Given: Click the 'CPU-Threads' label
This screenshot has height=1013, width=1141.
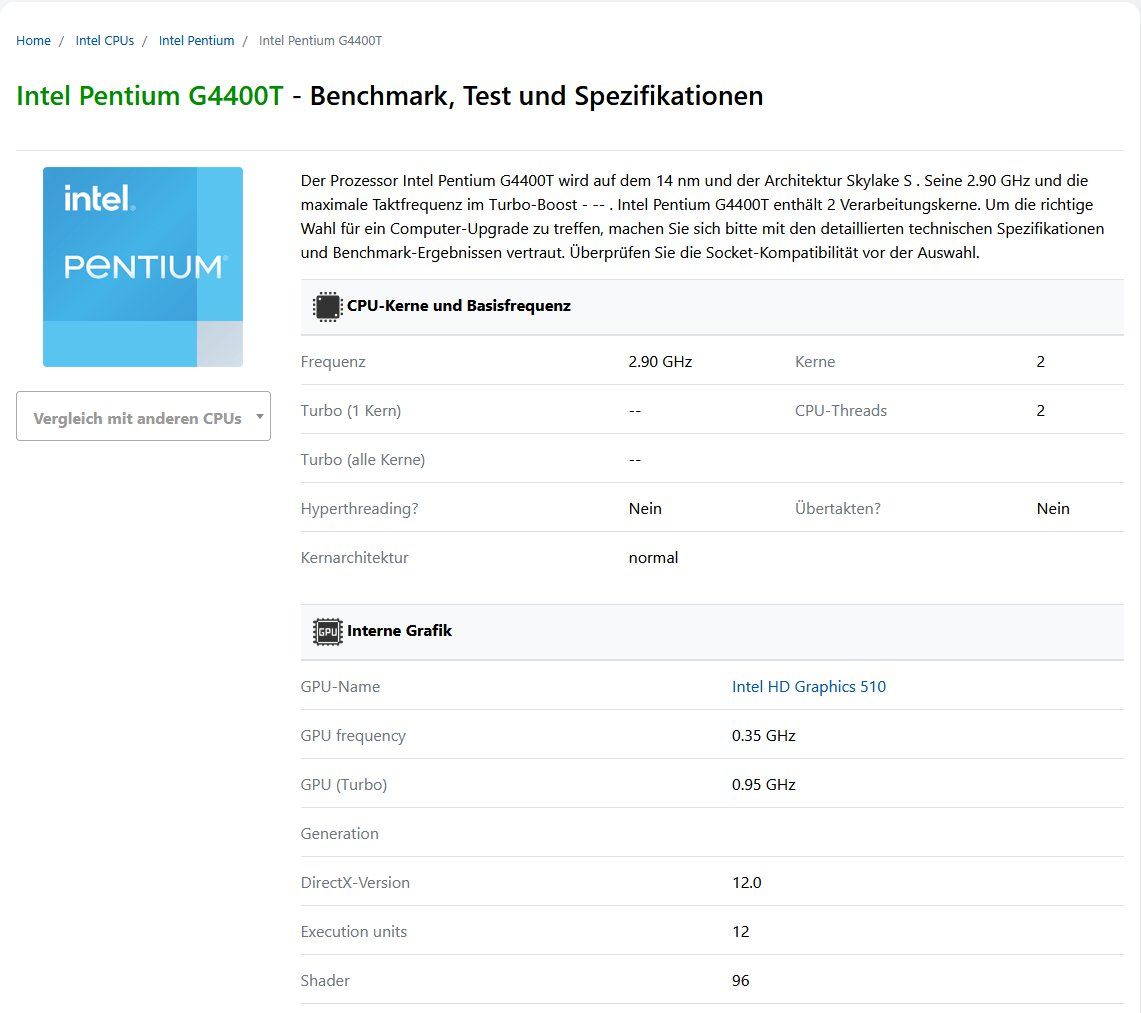Looking at the screenshot, I should tap(840, 410).
